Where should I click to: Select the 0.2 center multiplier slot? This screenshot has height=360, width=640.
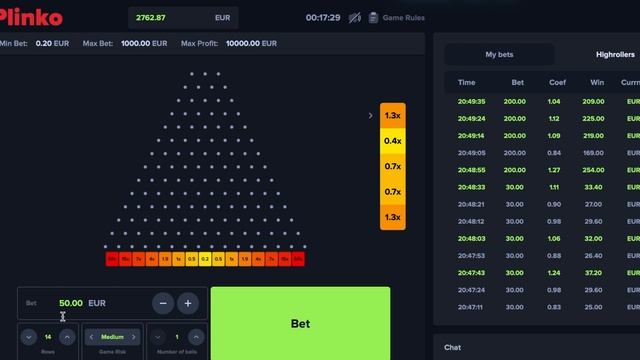pos(205,259)
